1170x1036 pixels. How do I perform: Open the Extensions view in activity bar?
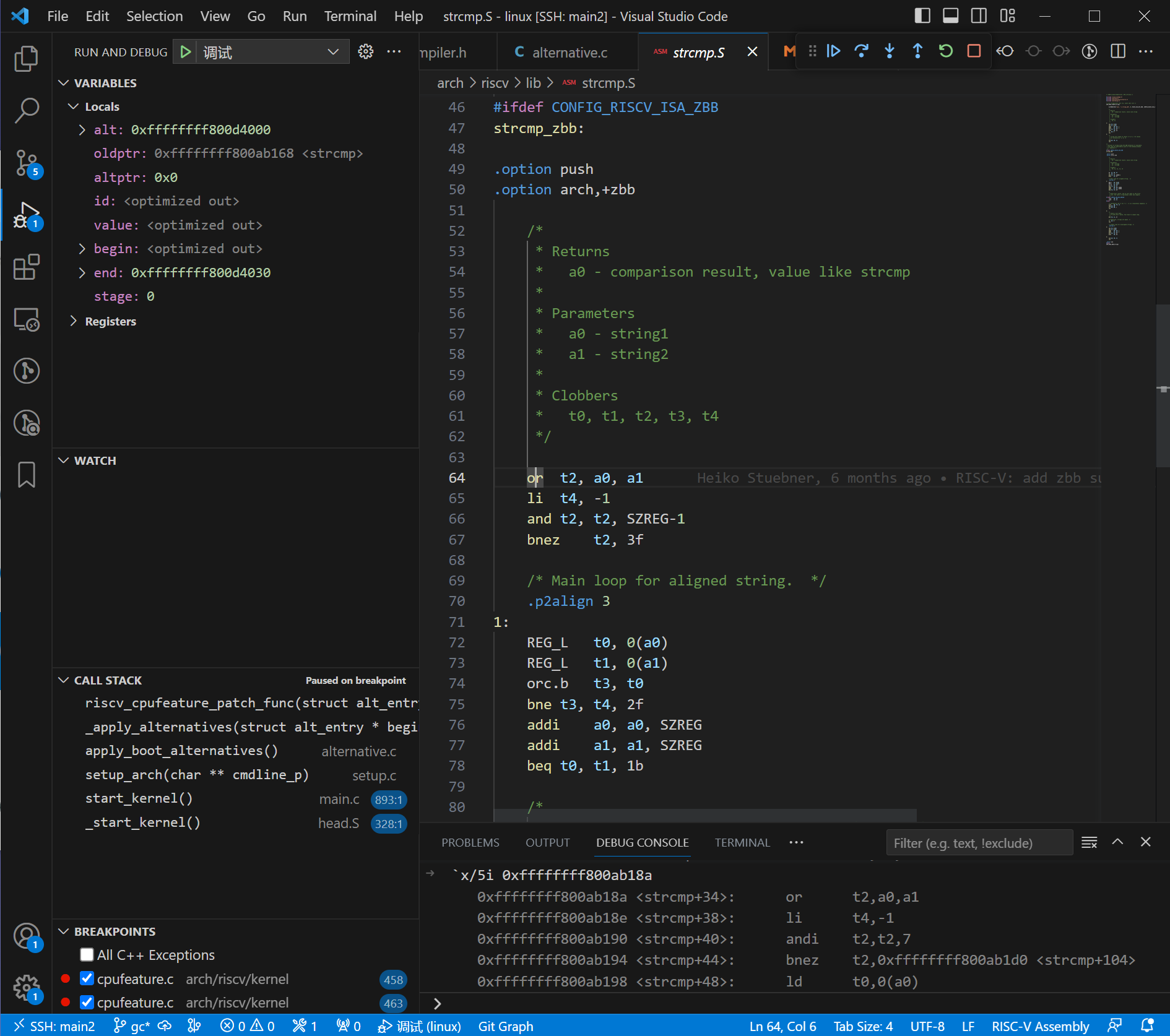pyautogui.click(x=27, y=267)
